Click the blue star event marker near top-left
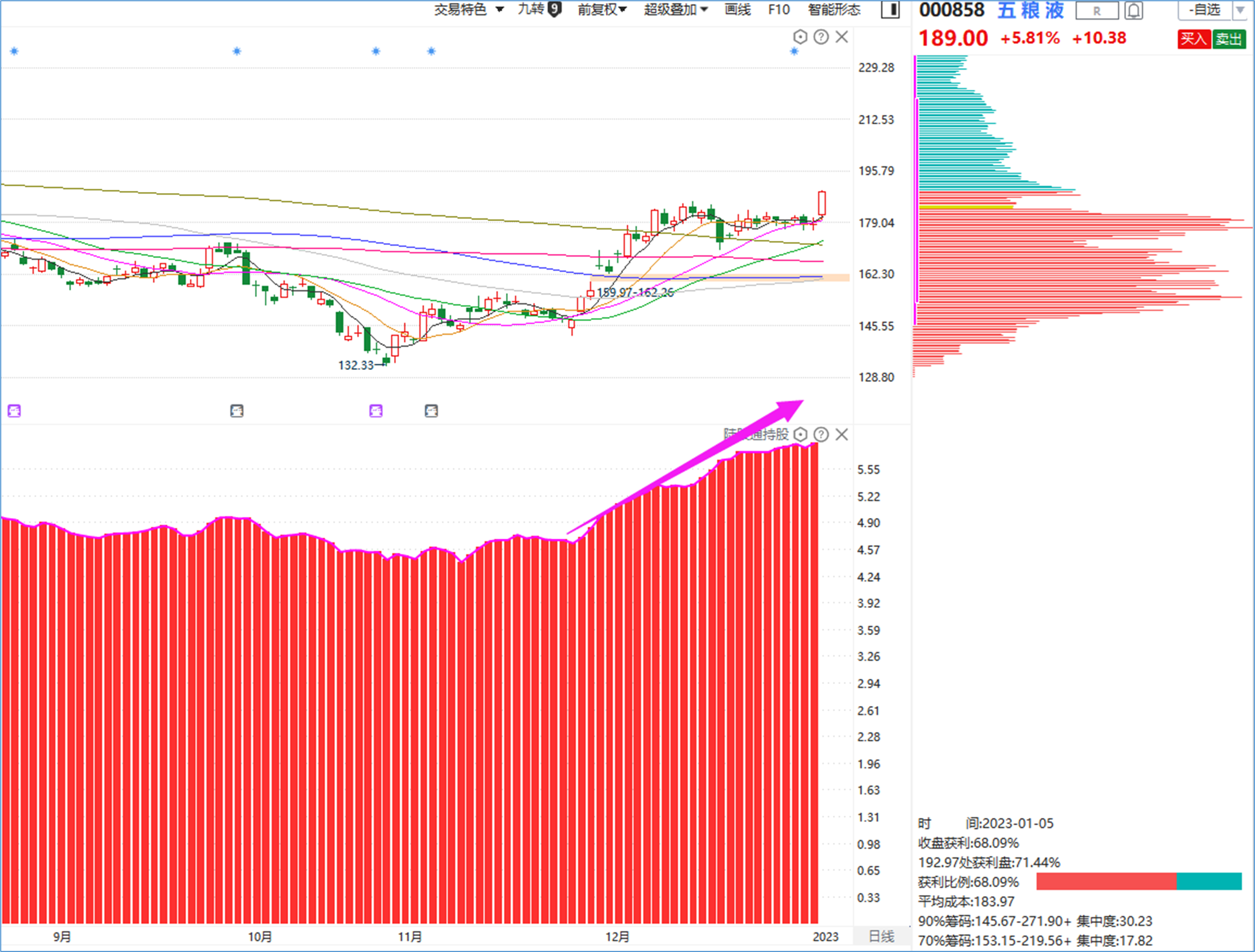The height and width of the screenshot is (952, 1255). (14, 52)
